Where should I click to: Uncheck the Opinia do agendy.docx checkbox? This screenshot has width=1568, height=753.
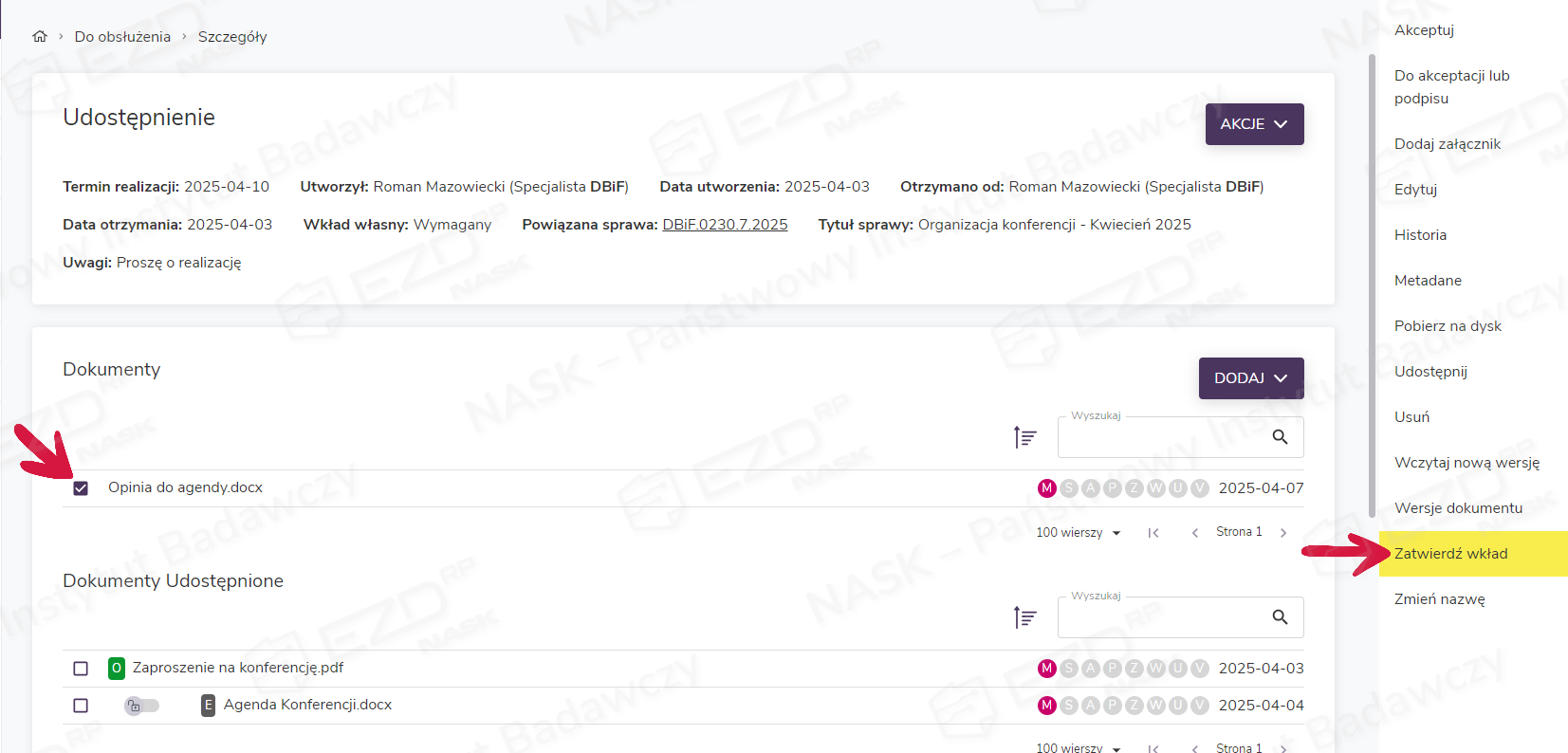[x=81, y=488]
